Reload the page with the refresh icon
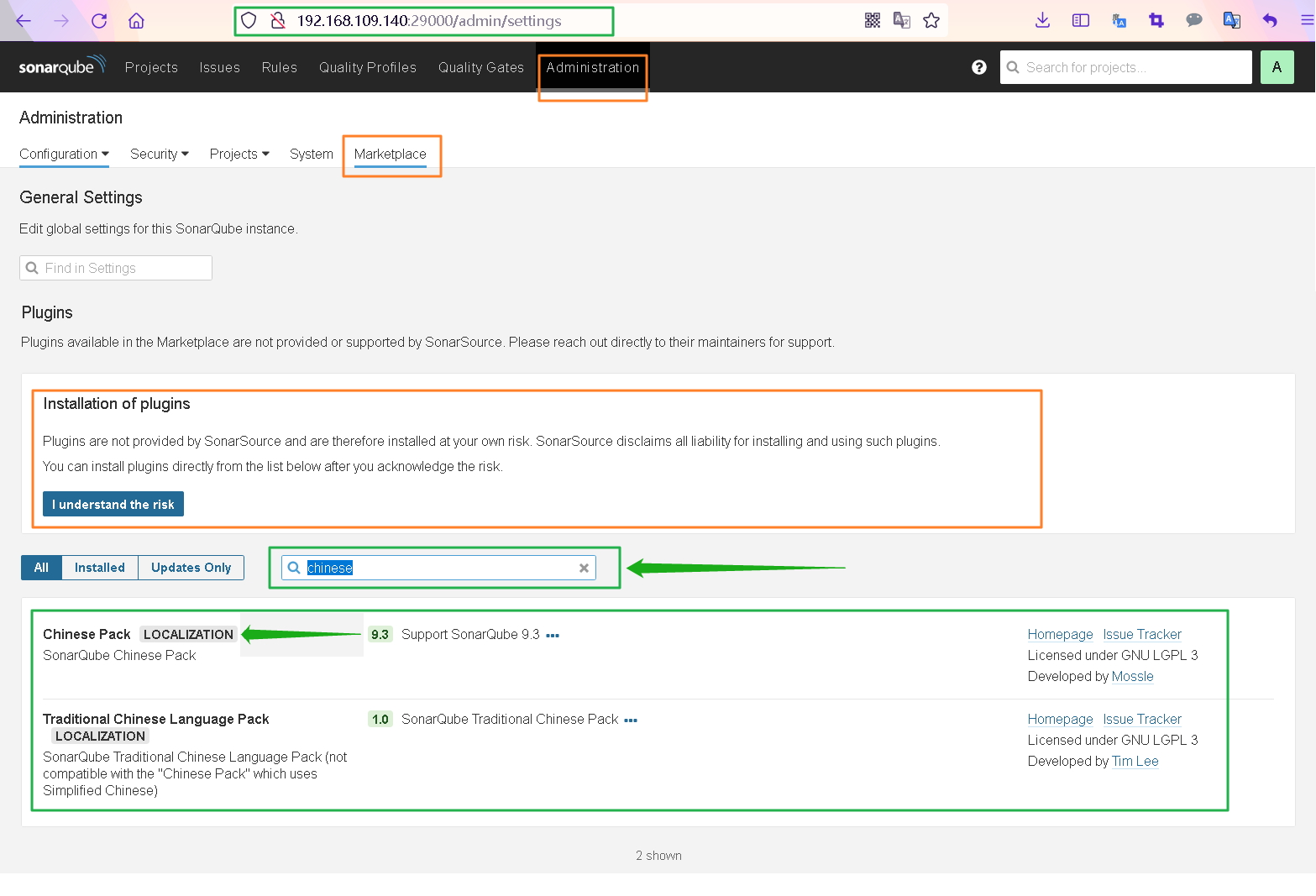 point(99,21)
